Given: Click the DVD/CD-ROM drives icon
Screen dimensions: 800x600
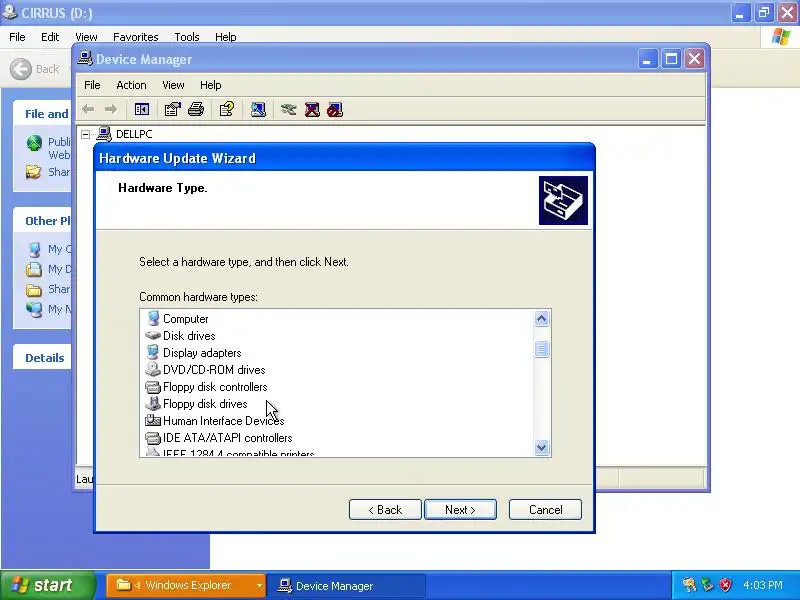Looking at the screenshot, I should (153, 369).
